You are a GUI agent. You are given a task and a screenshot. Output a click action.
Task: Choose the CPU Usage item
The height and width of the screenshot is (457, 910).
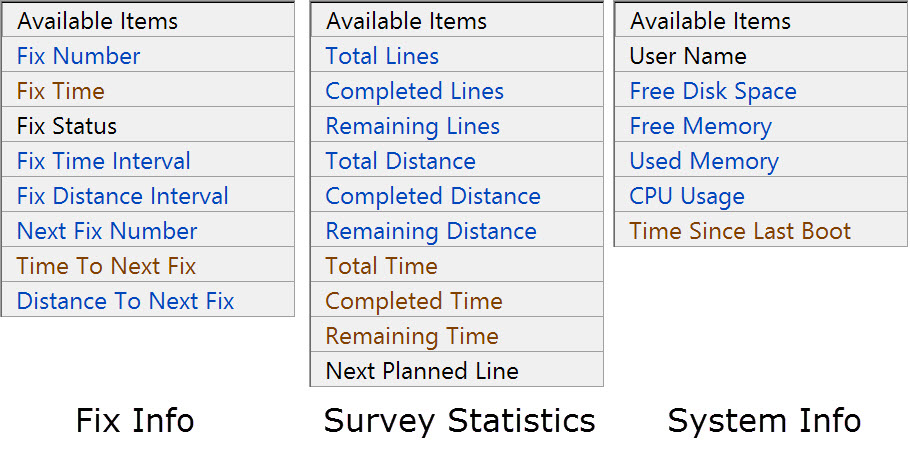pos(687,196)
